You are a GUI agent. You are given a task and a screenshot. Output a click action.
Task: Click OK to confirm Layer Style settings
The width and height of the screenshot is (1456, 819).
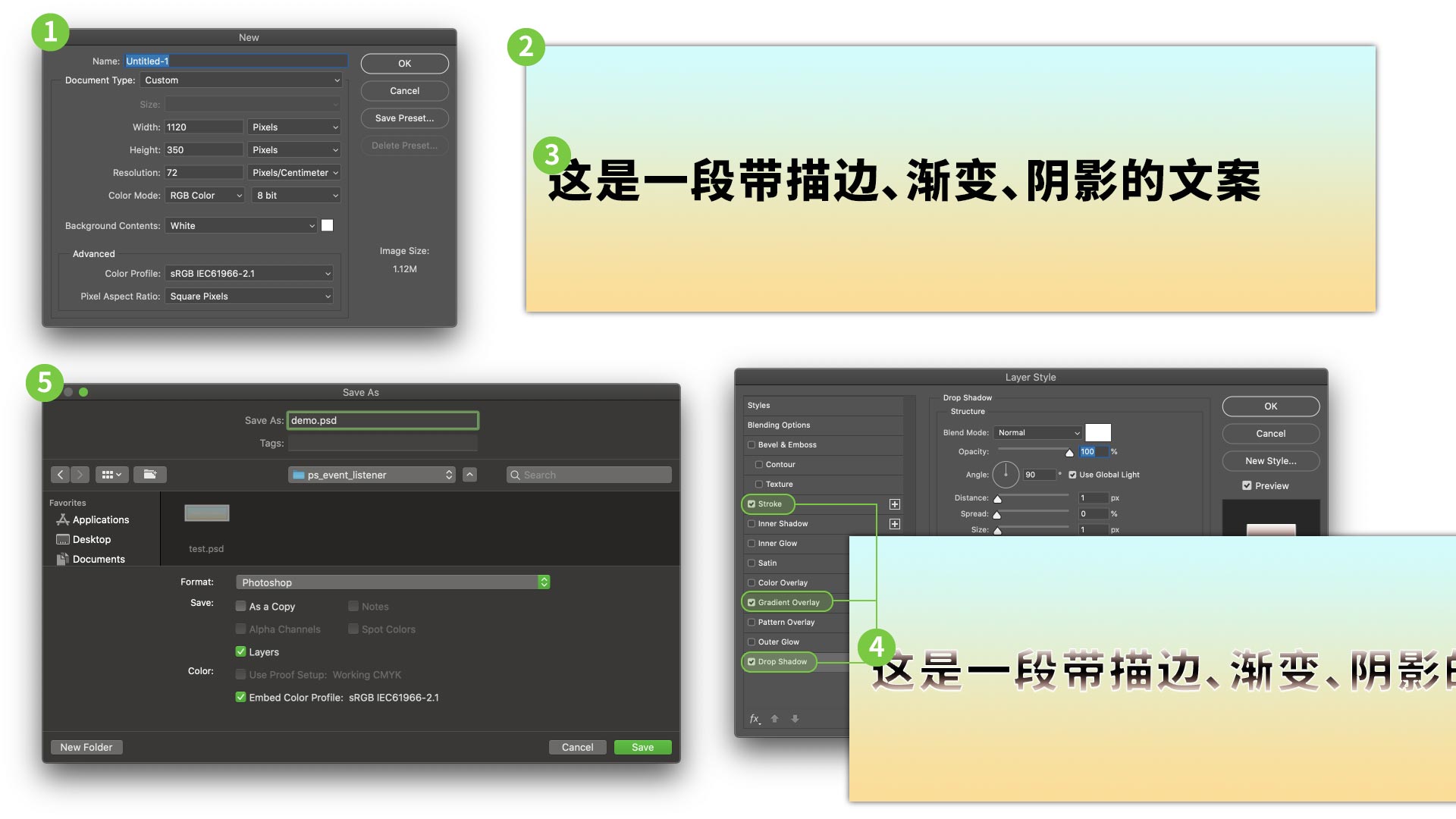pos(1271,406)
